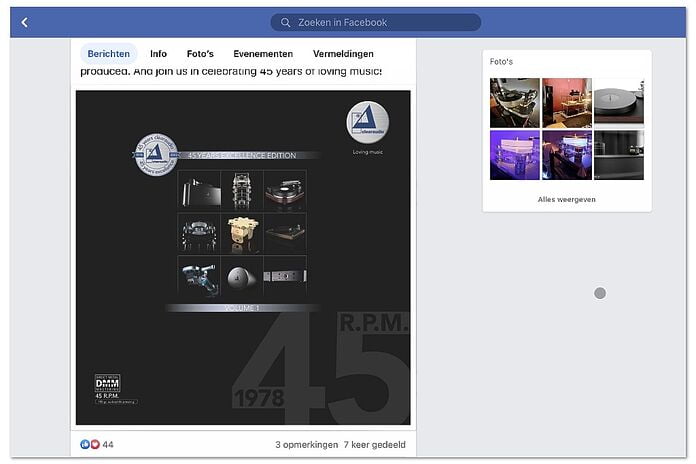The height and width of the screenshot is (464, 696).
Task: Click the round clearaudio logo on album cover
Action: pos(368,122)
